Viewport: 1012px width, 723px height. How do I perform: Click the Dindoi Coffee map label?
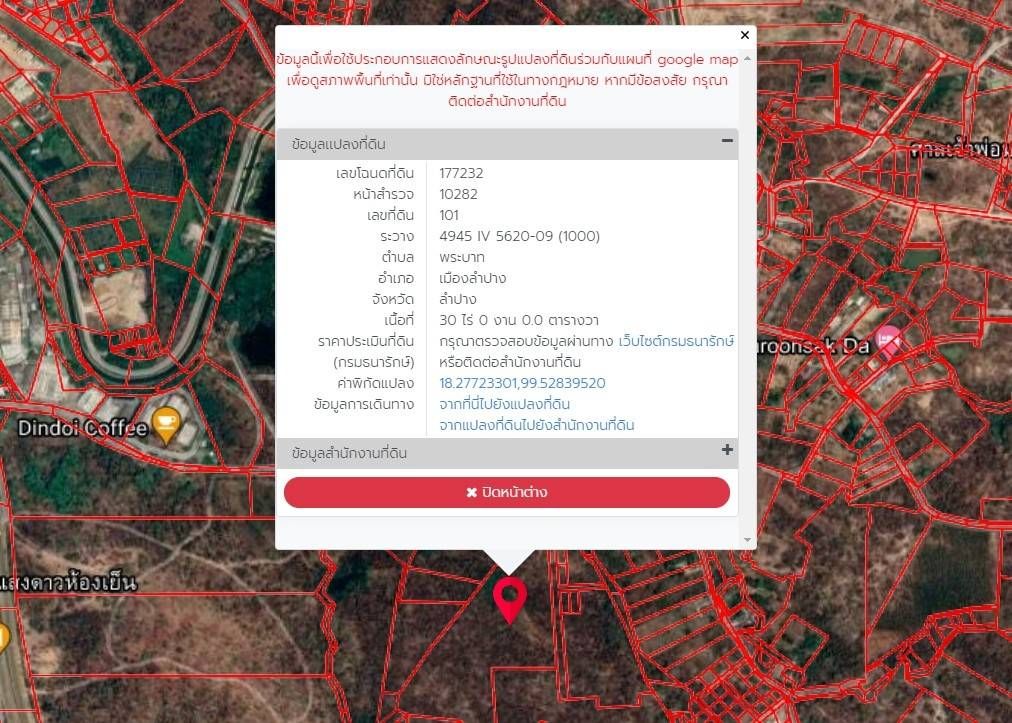coord(83,427)
